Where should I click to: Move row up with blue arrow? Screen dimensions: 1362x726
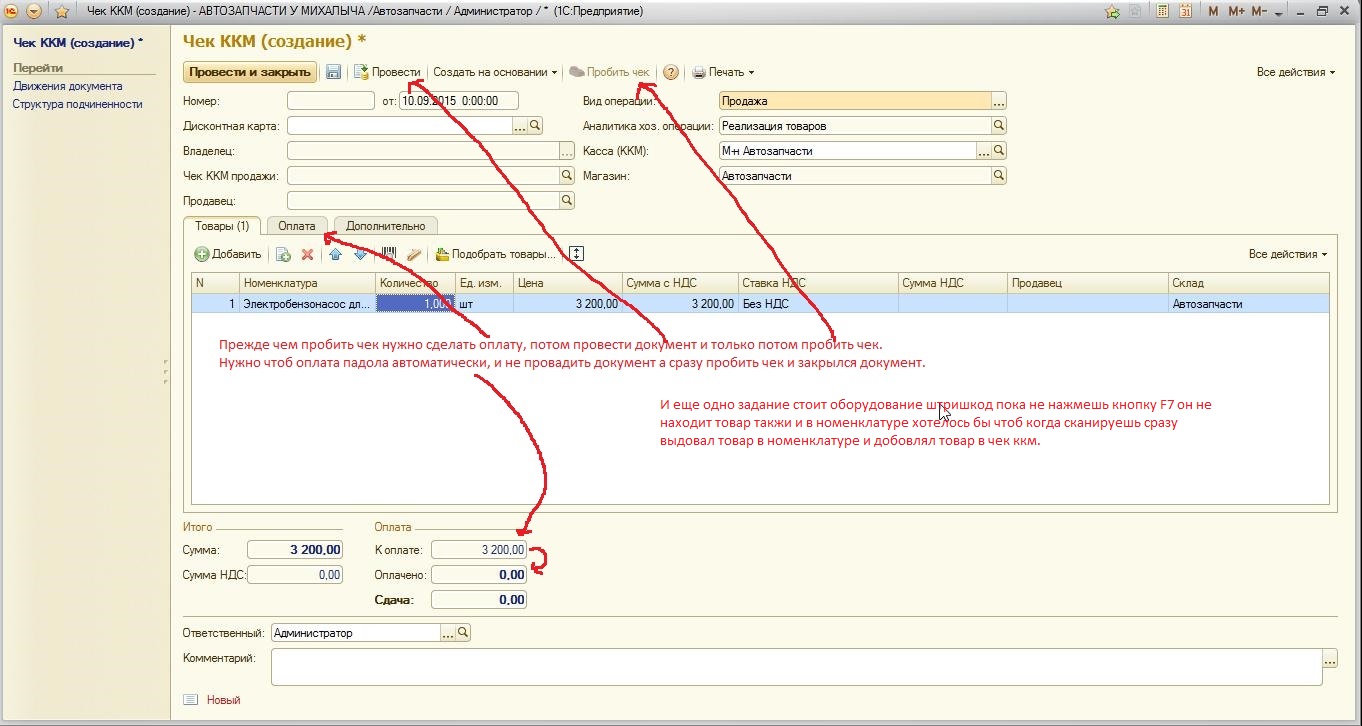click(336, 255)
